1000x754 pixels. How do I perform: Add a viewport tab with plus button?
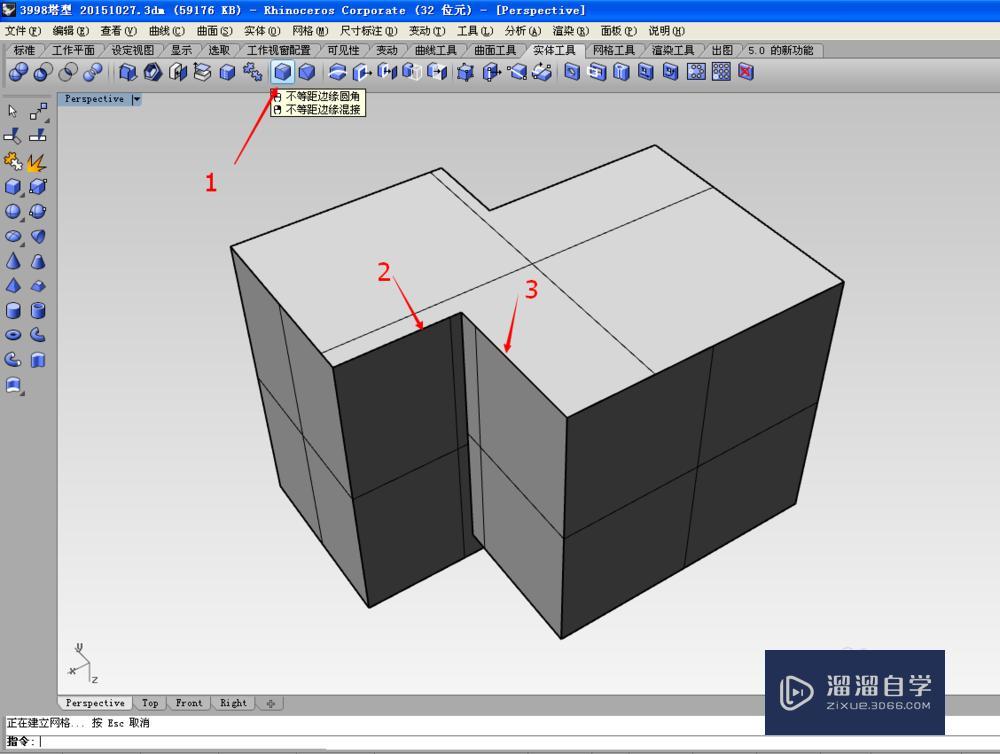[x=271, y=704]
